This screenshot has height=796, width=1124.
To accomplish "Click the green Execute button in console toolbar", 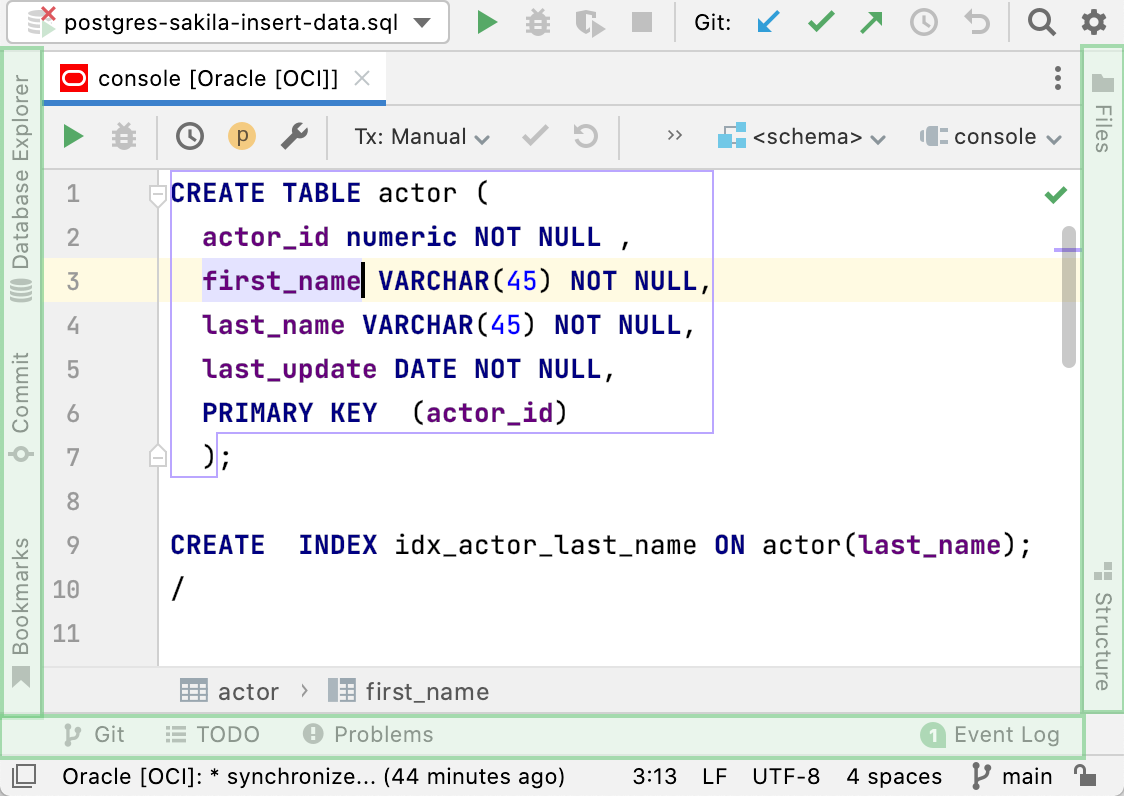I will click(x=73, y=137).
